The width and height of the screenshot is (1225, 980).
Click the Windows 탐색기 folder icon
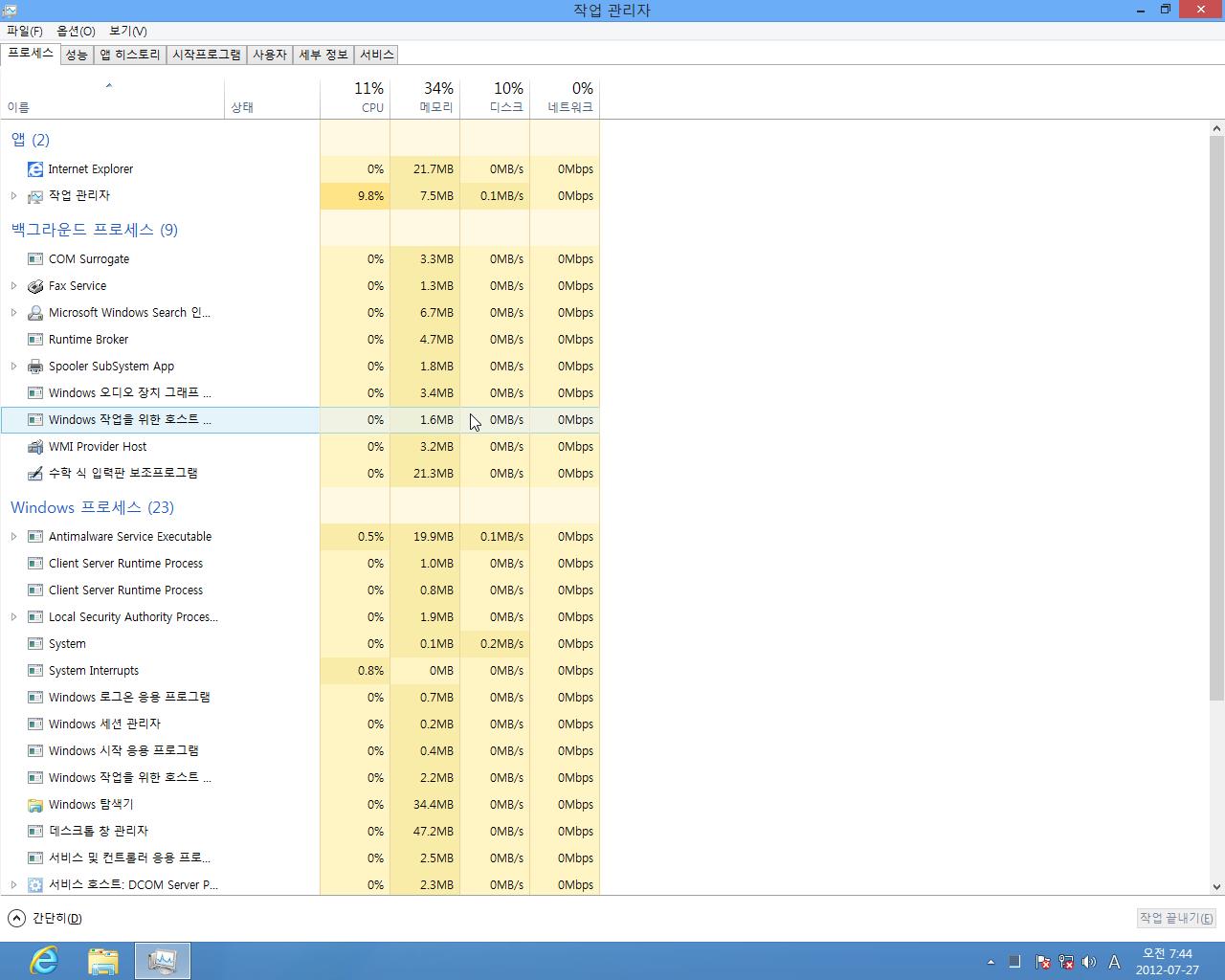(x=35, y=805)
